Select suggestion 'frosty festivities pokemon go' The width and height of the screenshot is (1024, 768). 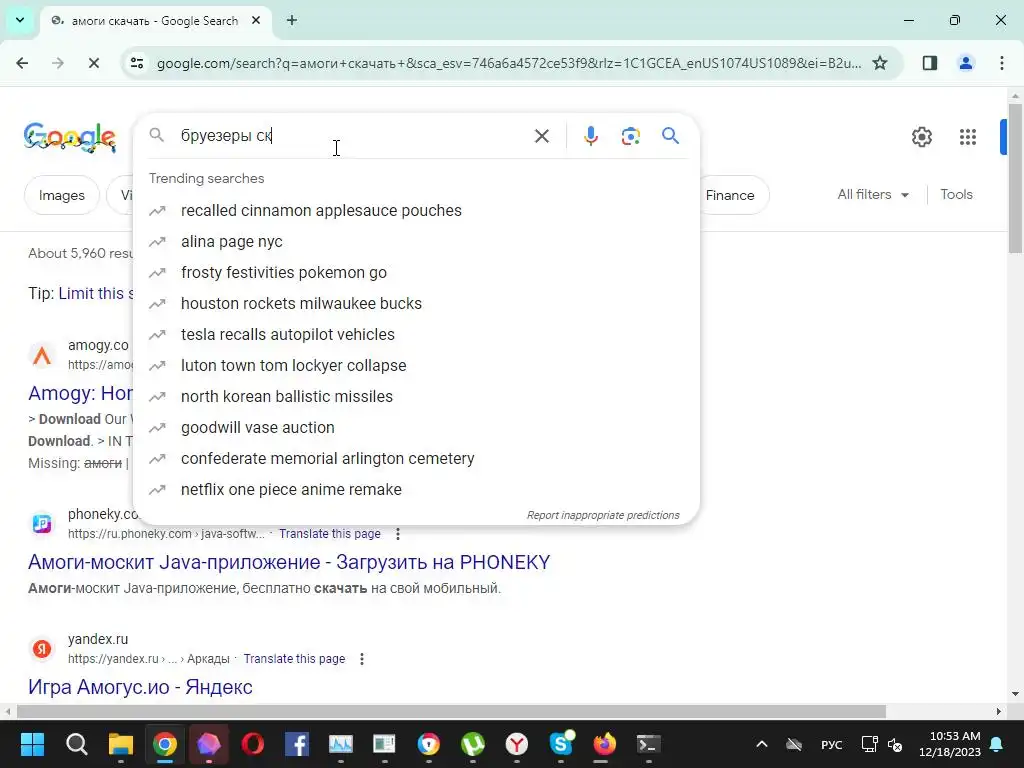(417, 272)
